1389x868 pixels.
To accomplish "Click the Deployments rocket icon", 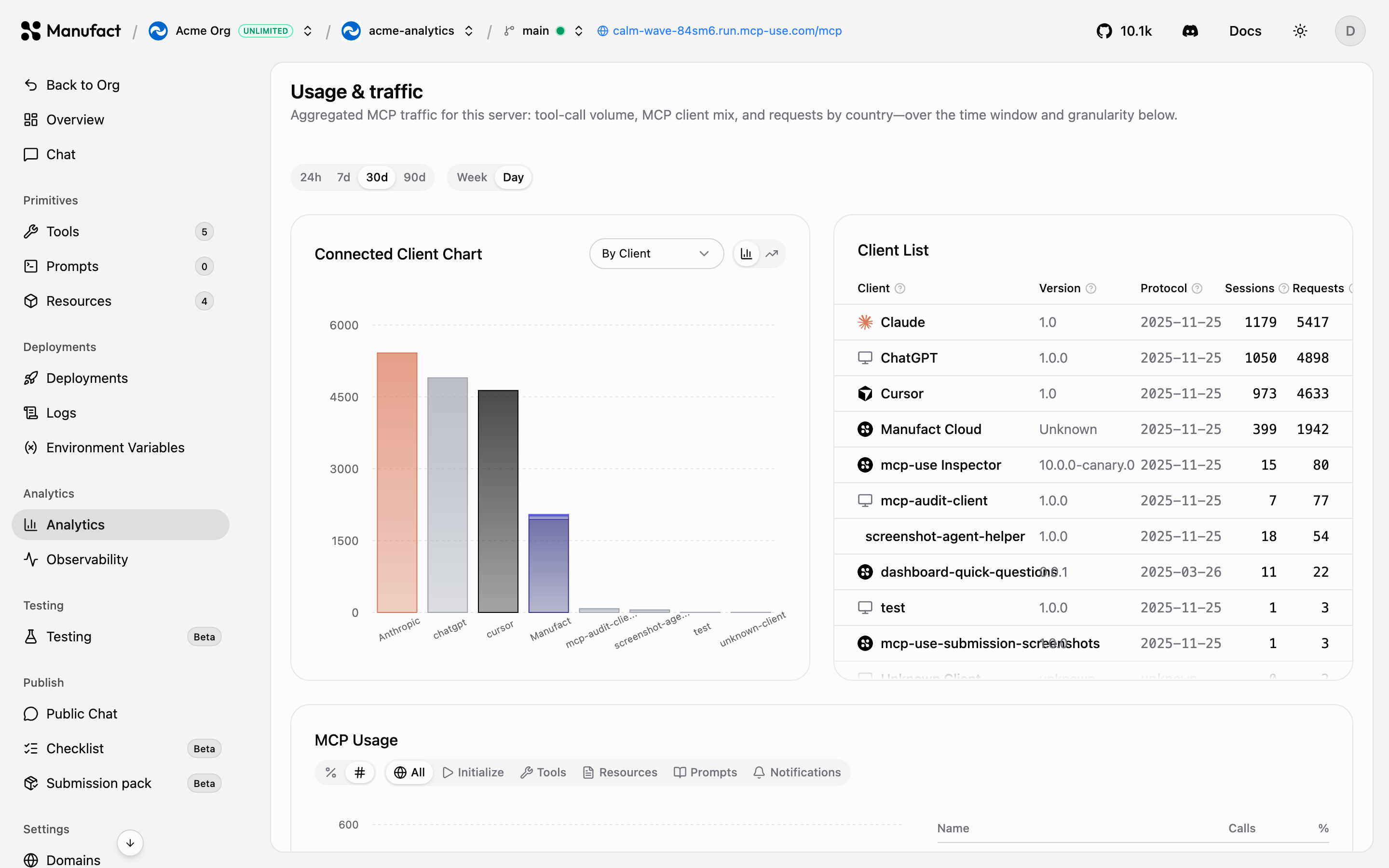I will (31, 379).
